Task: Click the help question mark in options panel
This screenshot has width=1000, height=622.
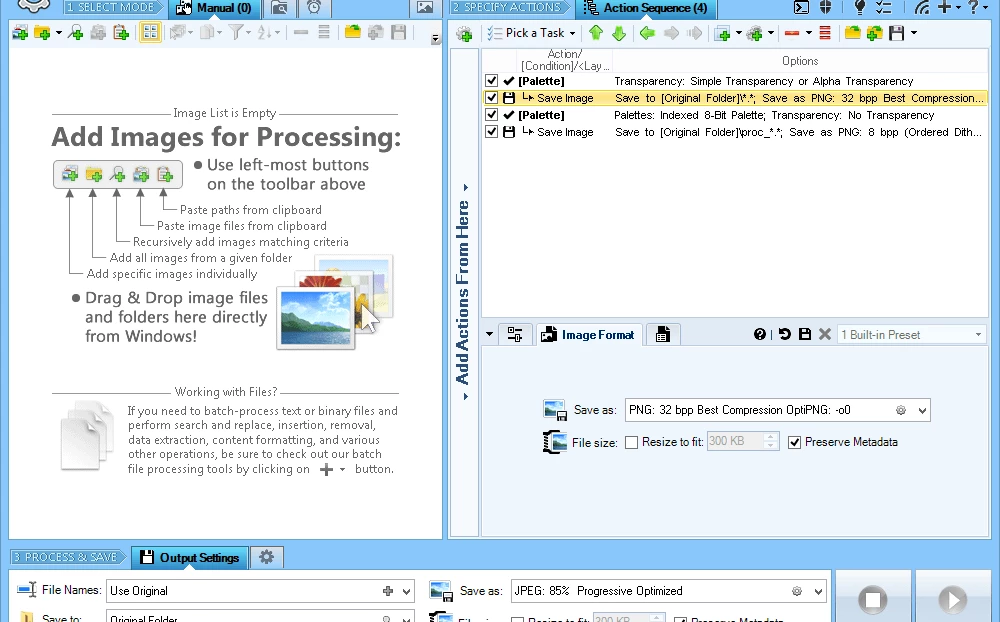Action: [760, 335]
